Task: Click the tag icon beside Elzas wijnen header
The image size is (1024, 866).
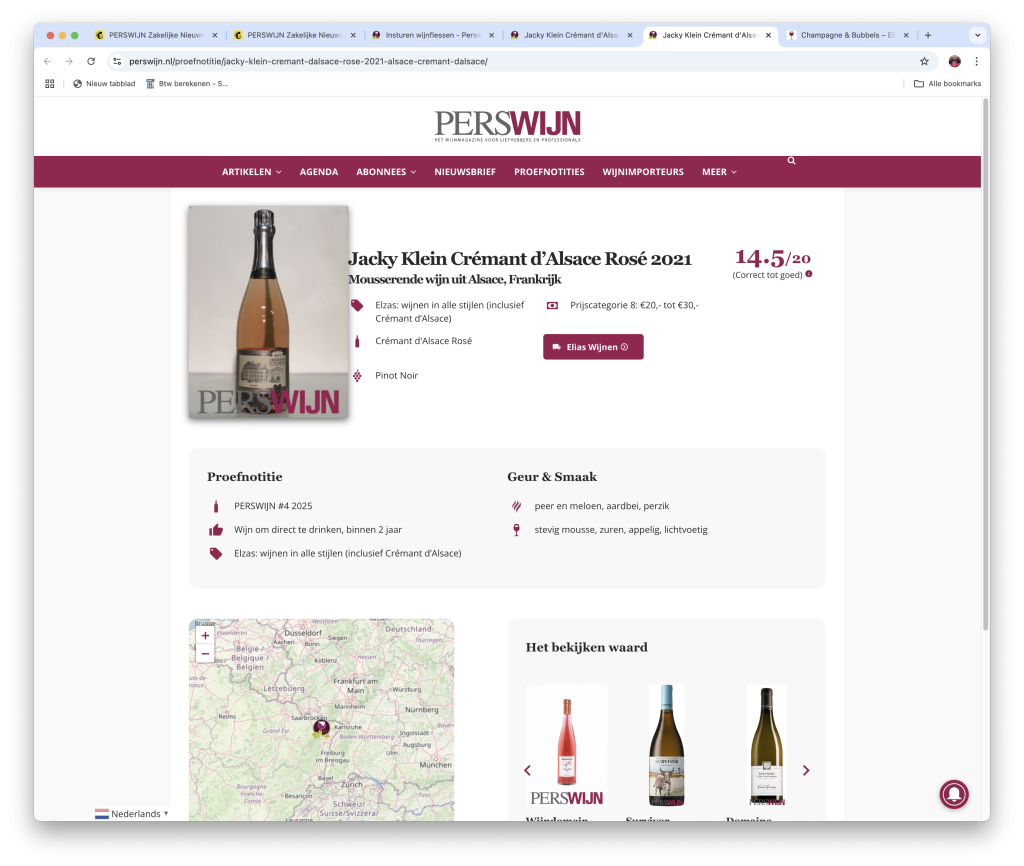Action: [357, 305]
